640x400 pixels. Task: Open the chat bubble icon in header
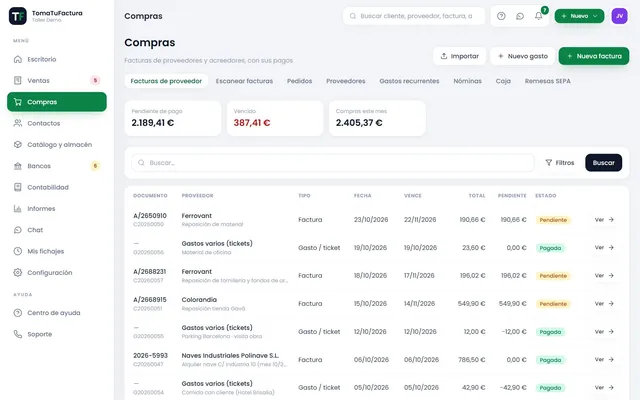520,16
